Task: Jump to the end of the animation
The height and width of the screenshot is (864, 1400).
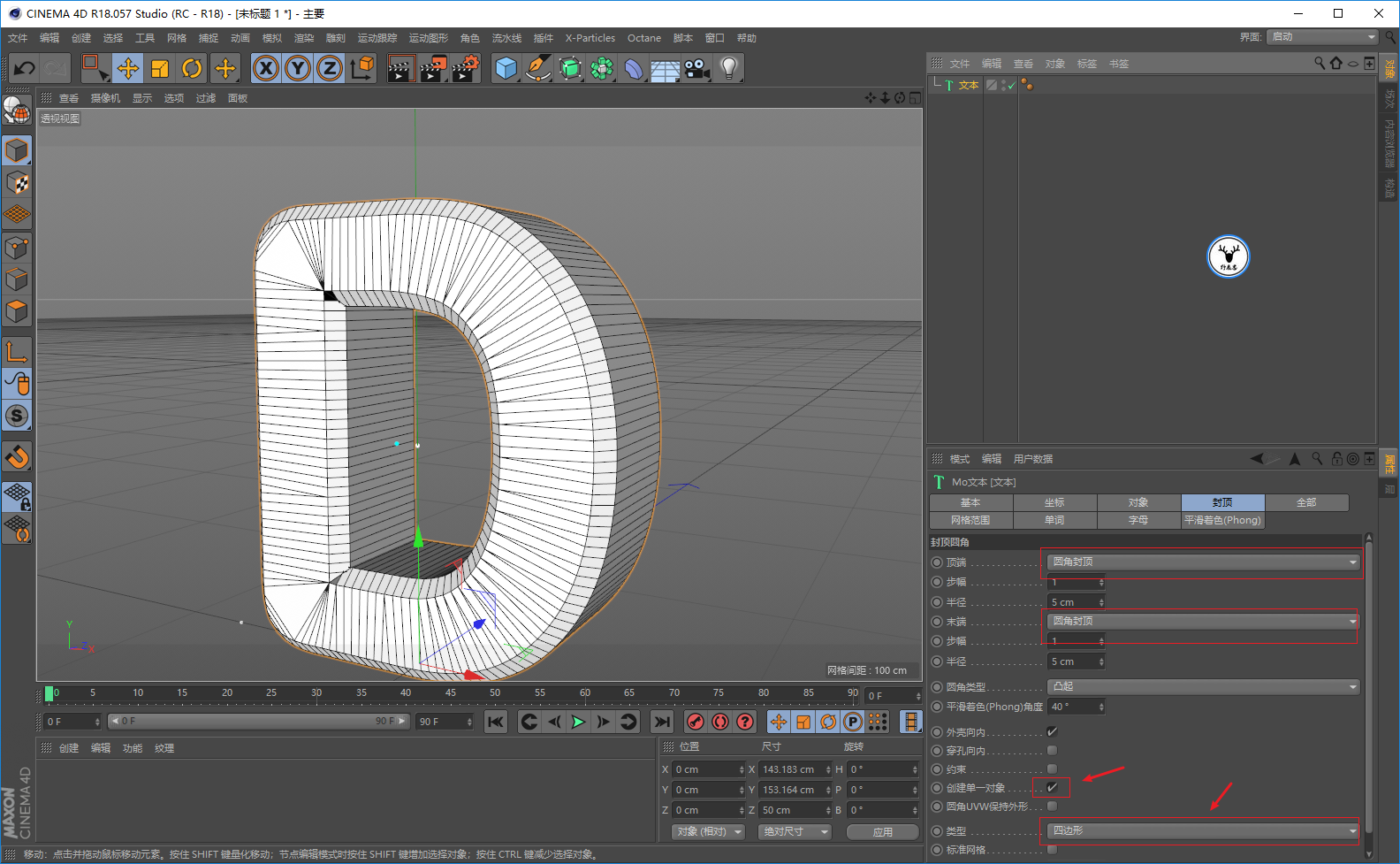Action: pos(662,722)
